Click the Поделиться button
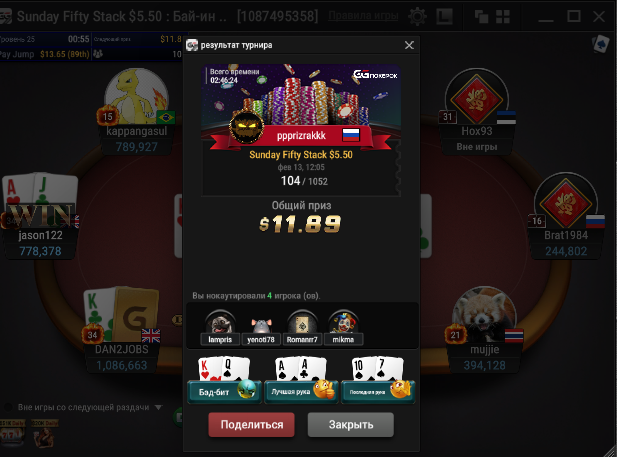617x457 pixels. [x=251, y=425]
